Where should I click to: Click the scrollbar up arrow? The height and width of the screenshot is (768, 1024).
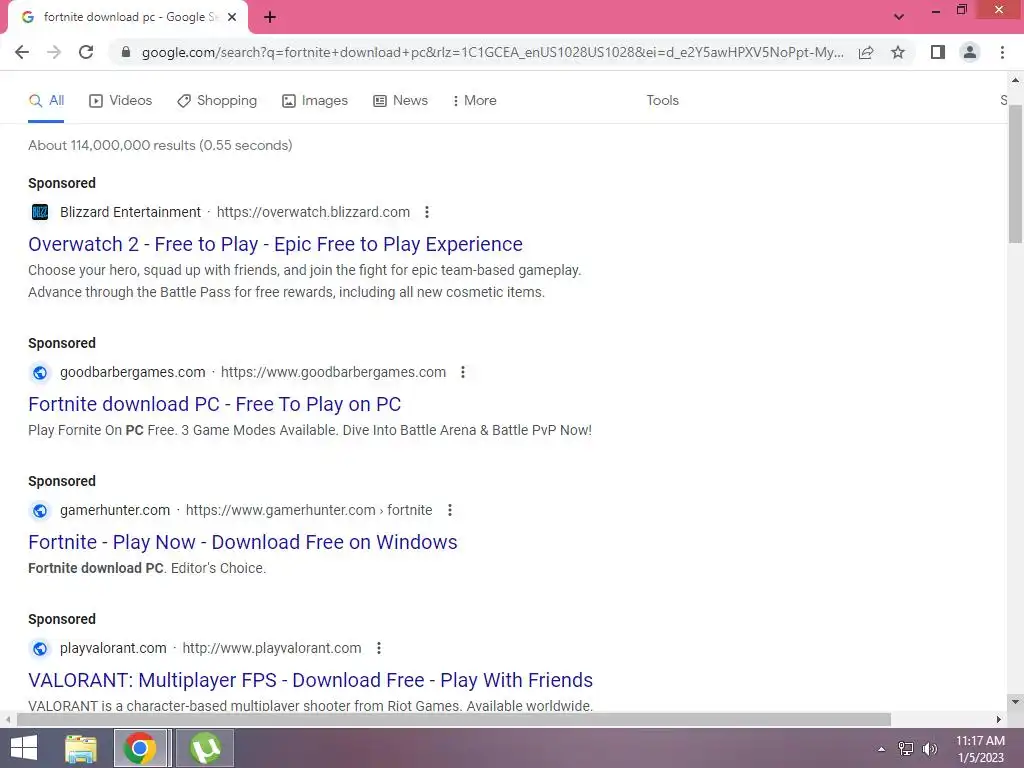1015,80
